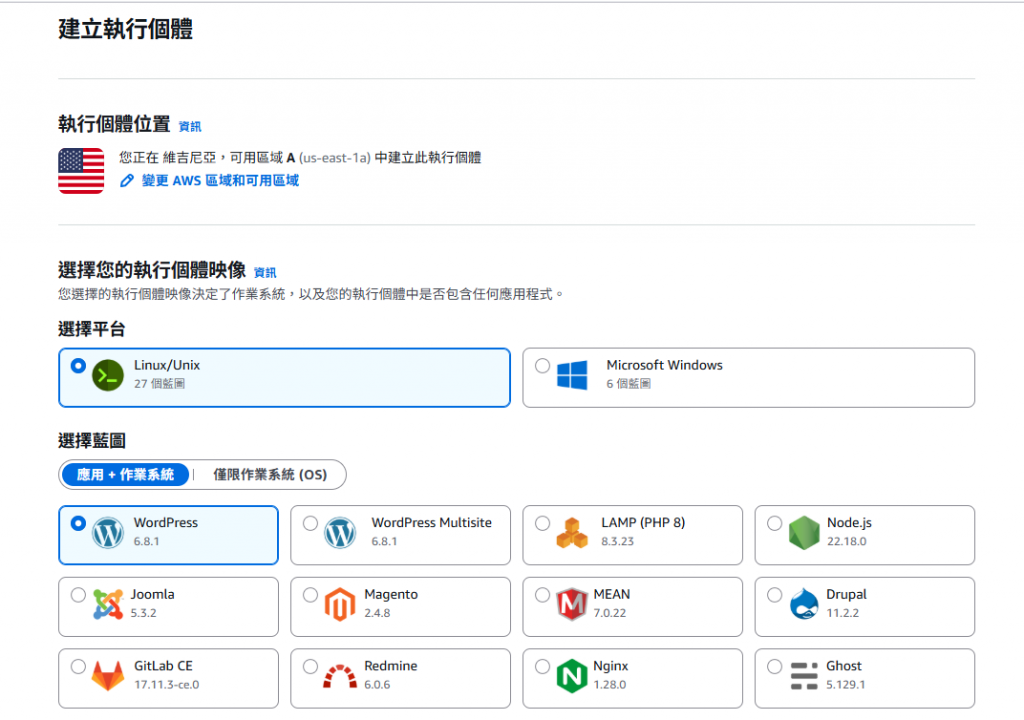
Task: Click the GitLab CE 17.11.3-ce.0 version text
Action: pos(167,685)
